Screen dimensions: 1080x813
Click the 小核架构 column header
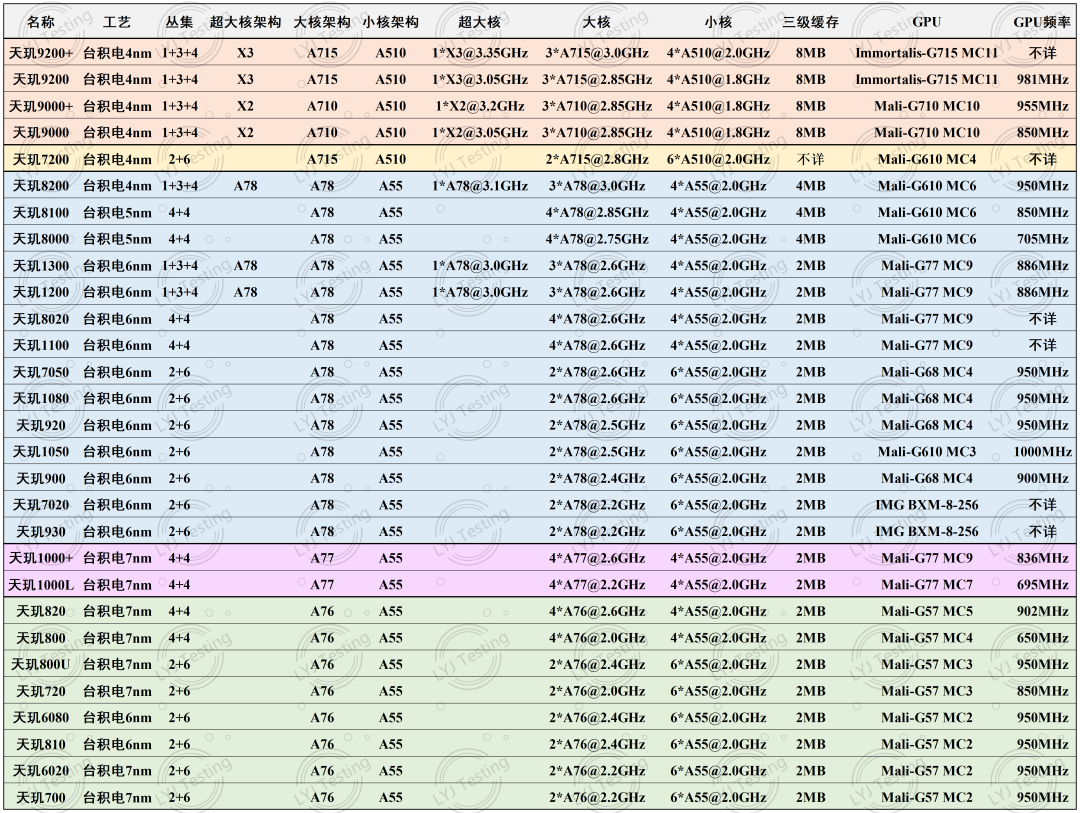pos(391,22)
